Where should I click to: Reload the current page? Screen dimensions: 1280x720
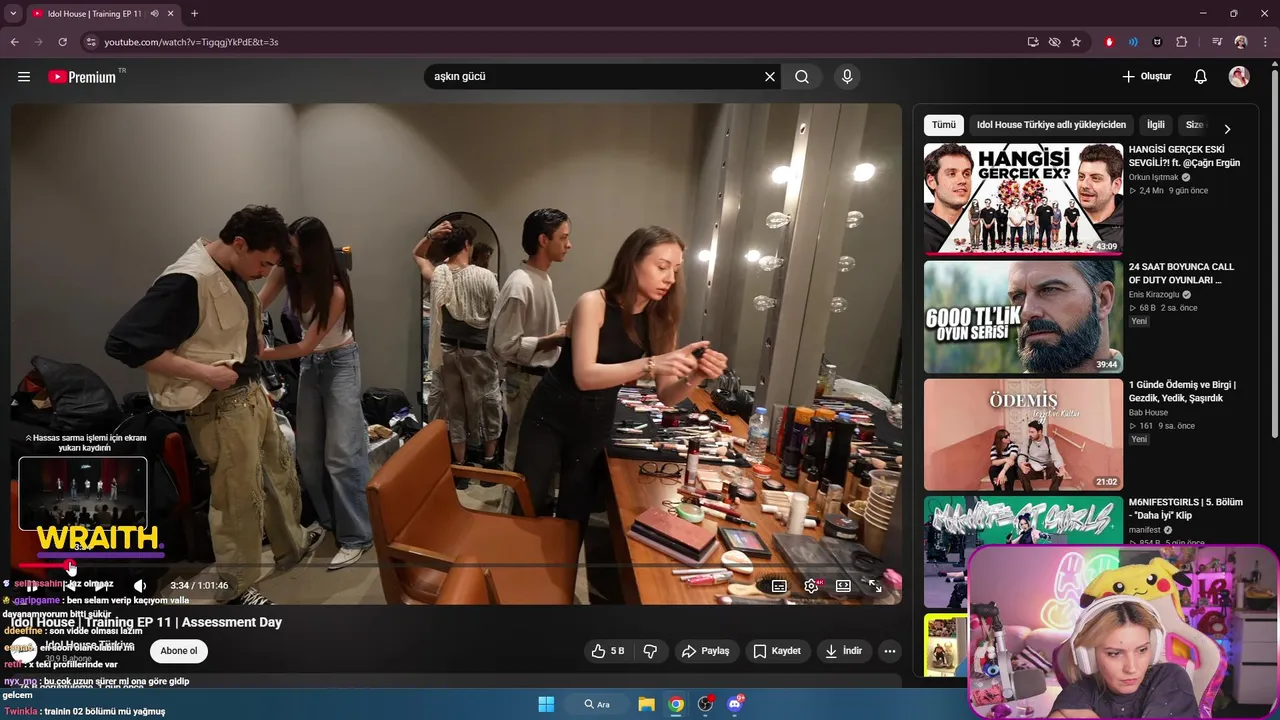(x=62, y=42)
